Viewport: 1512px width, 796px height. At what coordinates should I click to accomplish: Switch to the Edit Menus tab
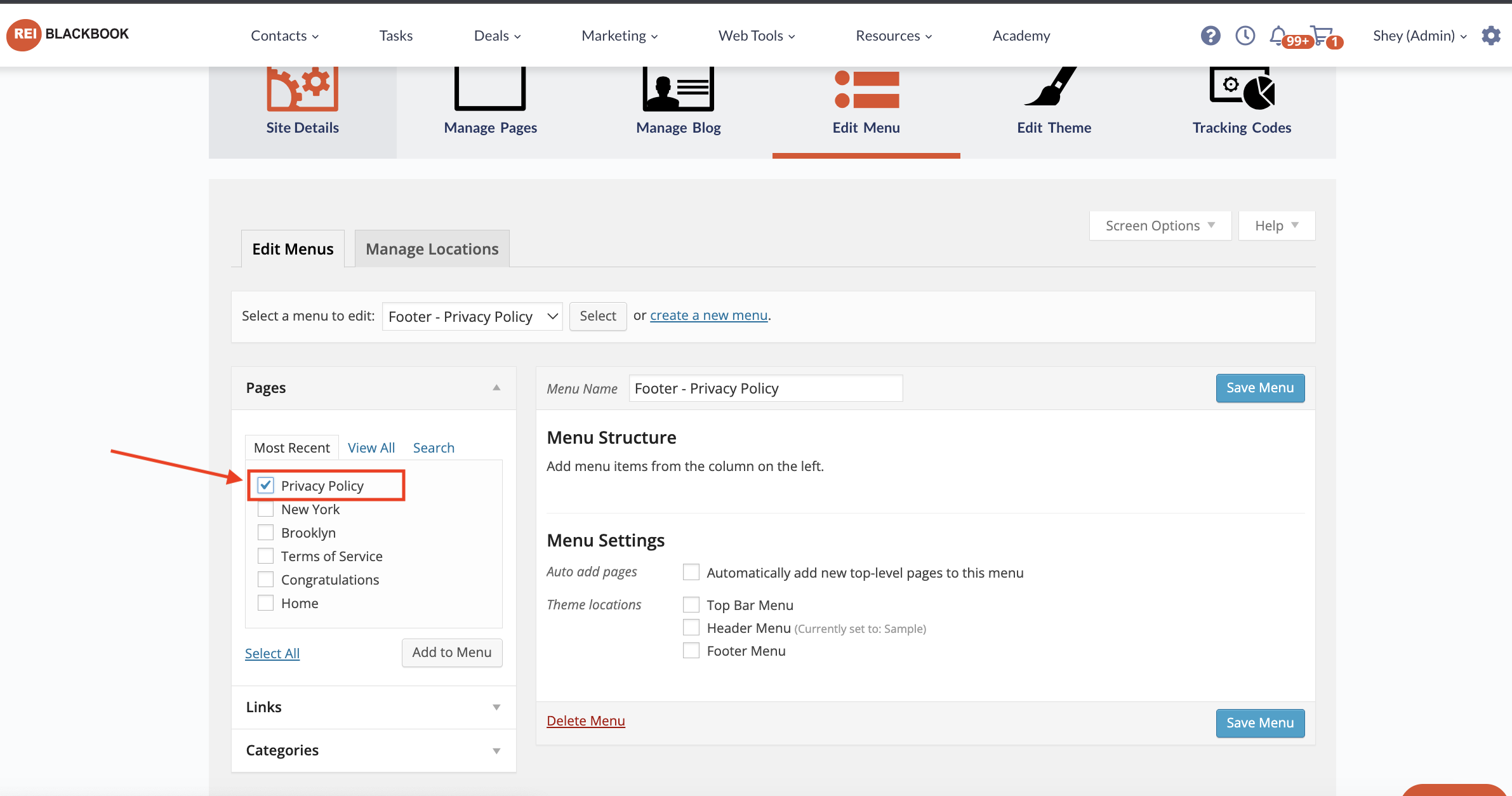(293, 249)
